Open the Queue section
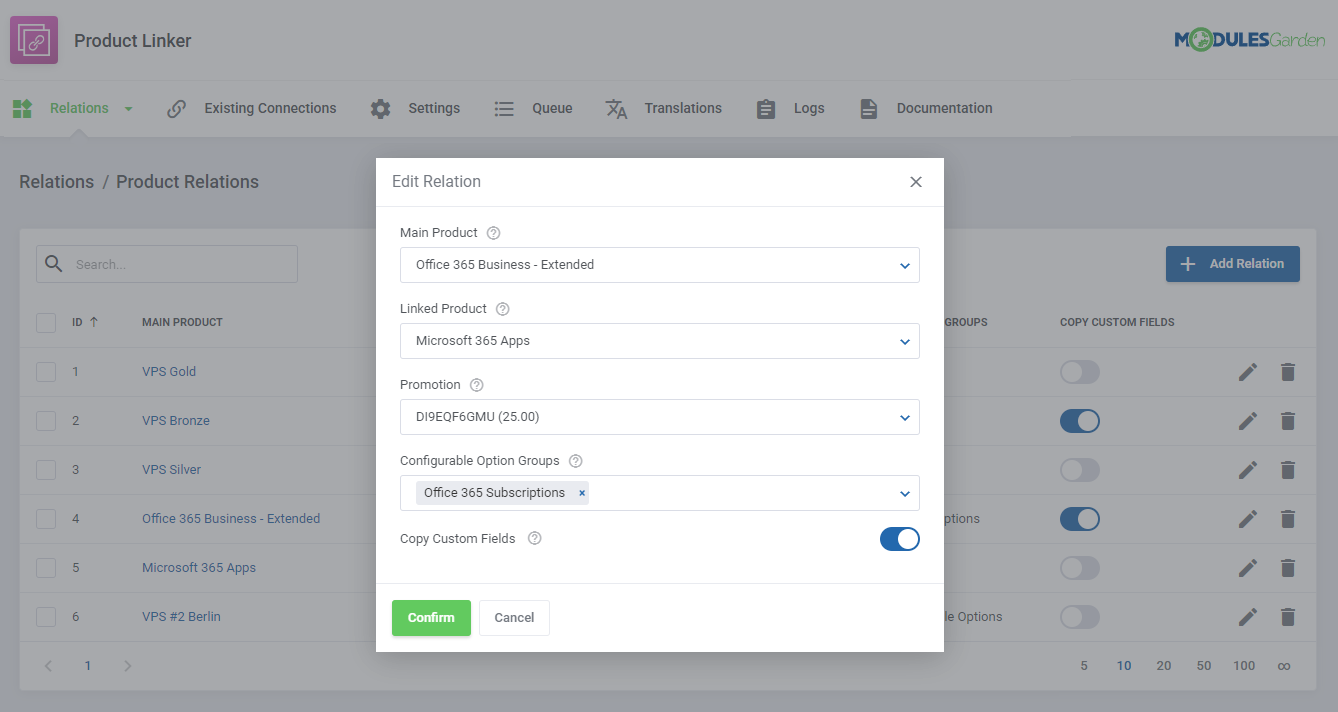1338x712 pixels. click(533, 108)
